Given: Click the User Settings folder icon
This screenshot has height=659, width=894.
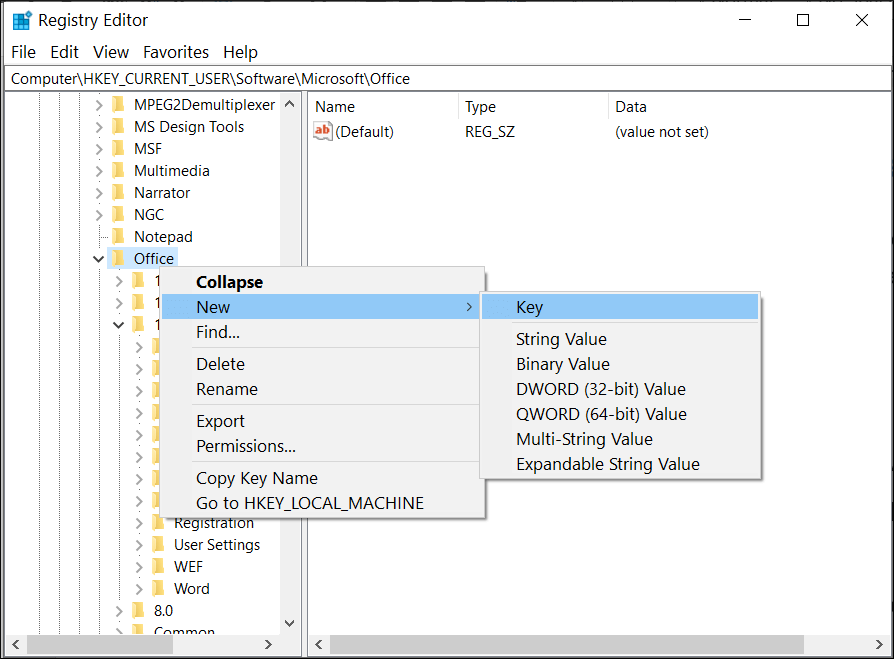Looking at the screenshot, I should (159, 544).
